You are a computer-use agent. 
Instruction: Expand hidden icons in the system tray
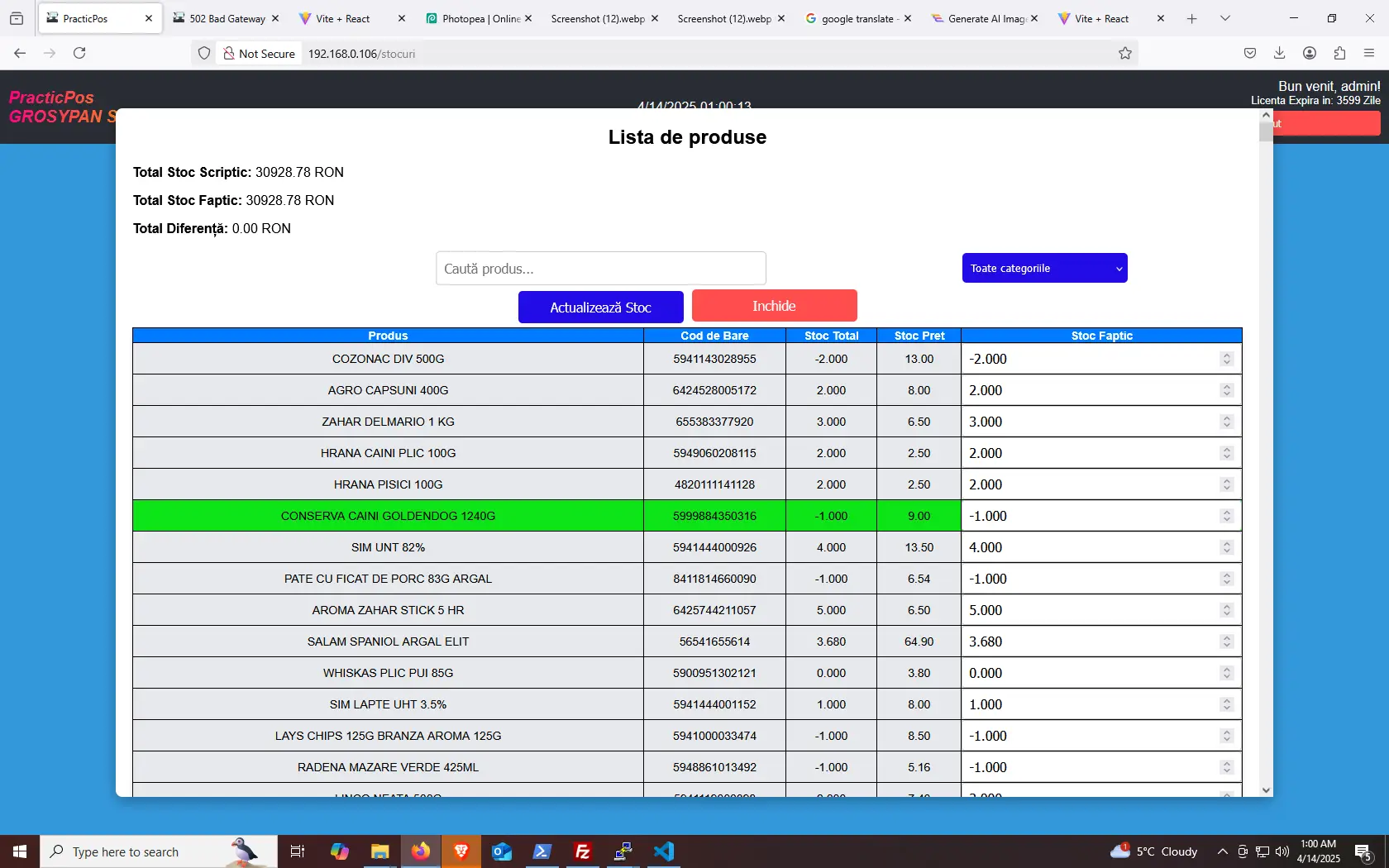point(1221,851)
